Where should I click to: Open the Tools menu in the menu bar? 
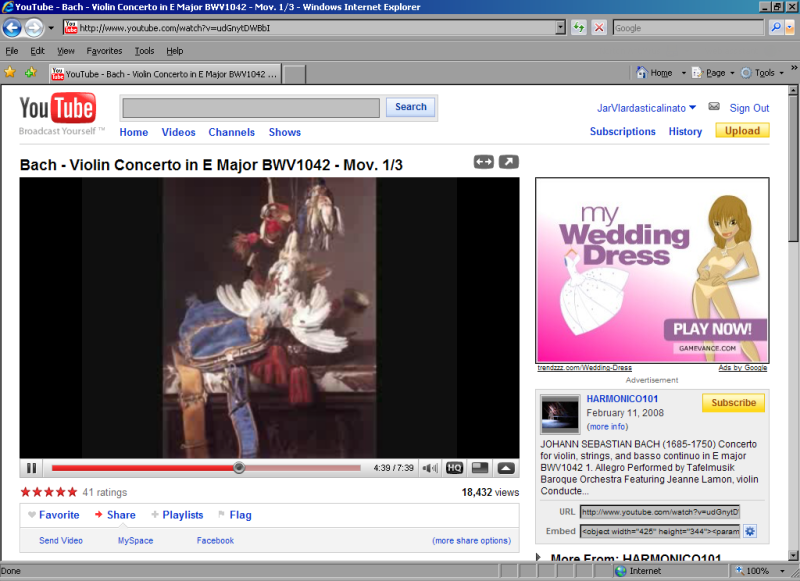(144, 51)
